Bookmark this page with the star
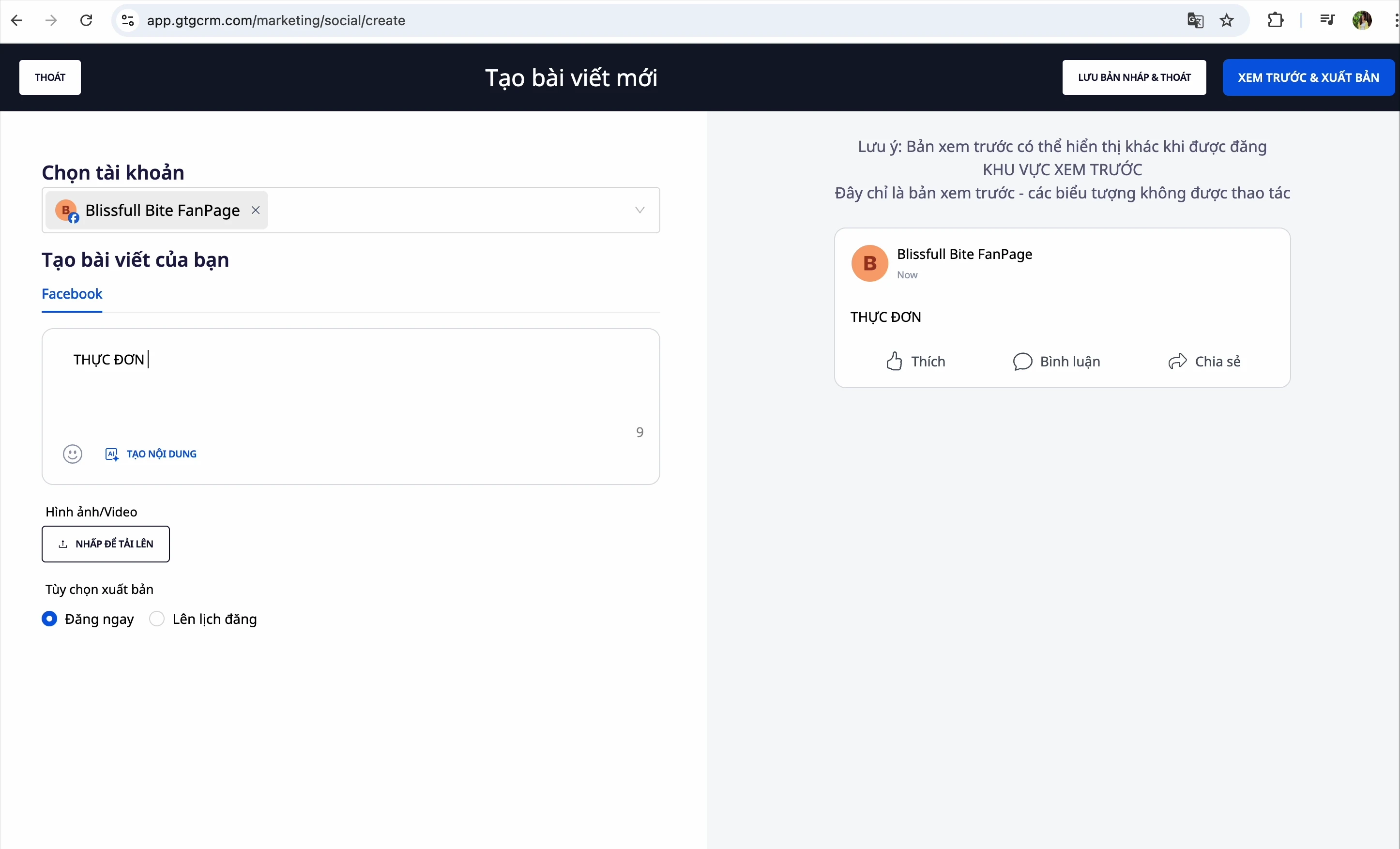The height and width of the screenshot is (849, 1400). pyautogui.click(x=1227, y=20)
